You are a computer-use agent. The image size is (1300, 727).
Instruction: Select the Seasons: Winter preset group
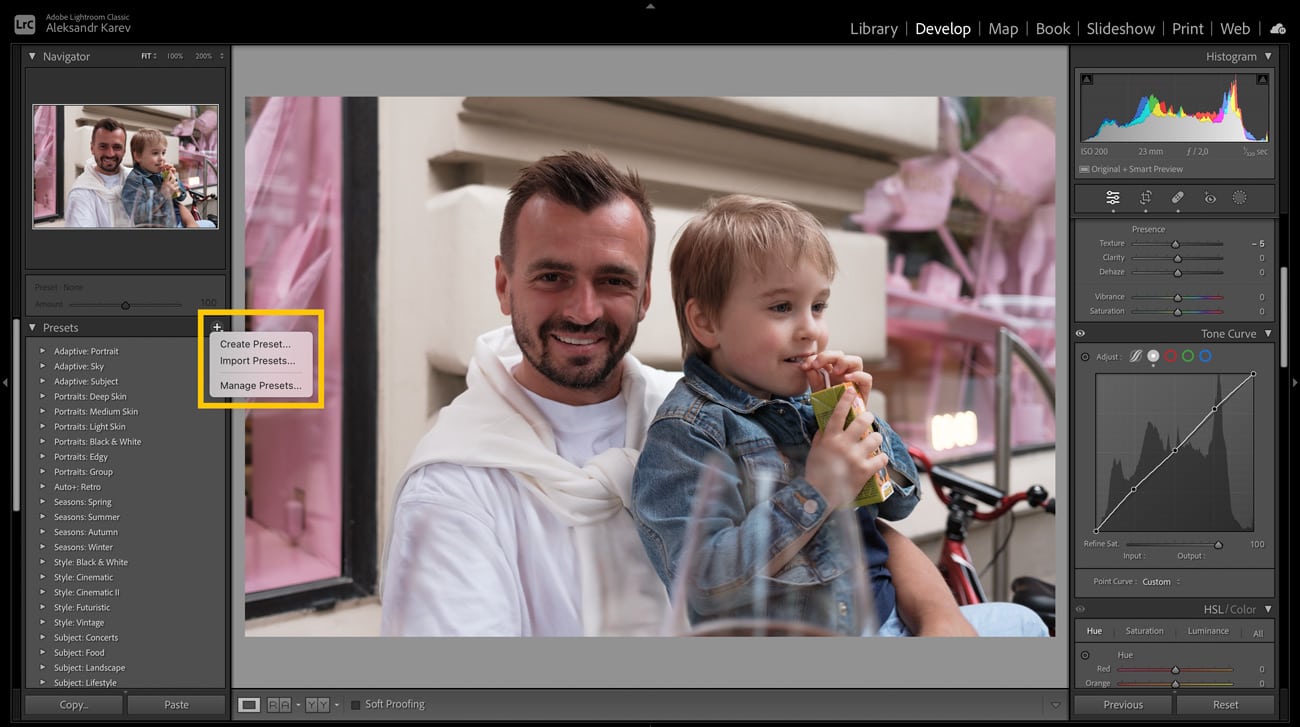click(83, 547)
